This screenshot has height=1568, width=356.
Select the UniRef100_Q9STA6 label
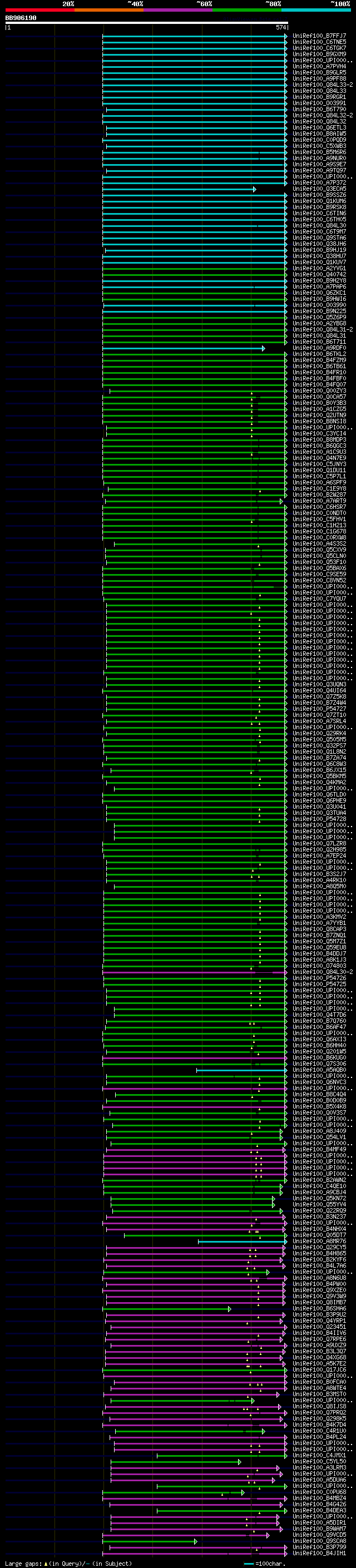(x=319, y=238)
